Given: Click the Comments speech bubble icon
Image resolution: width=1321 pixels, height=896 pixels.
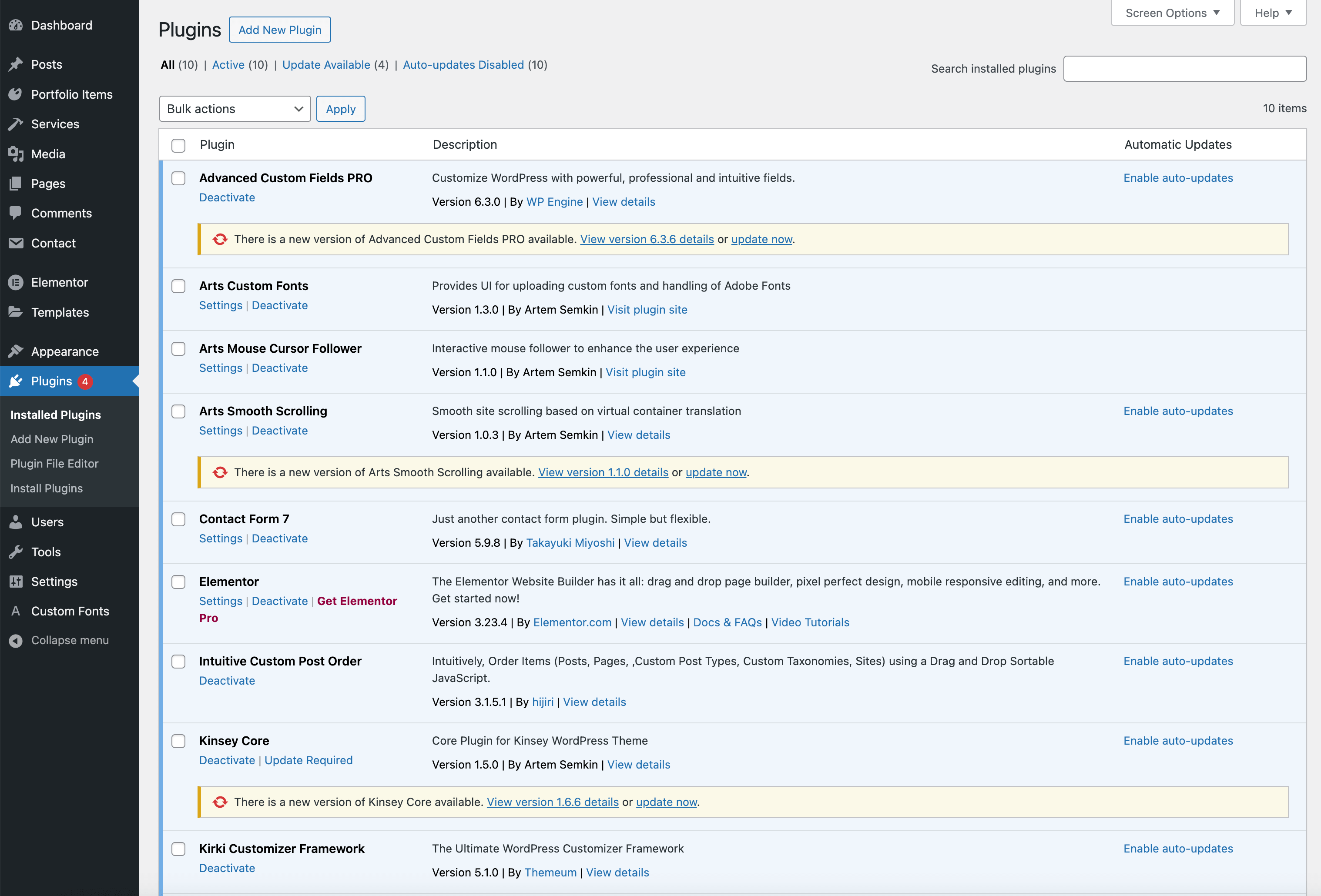Looking at the screenshot, I should tap(16, 213).
